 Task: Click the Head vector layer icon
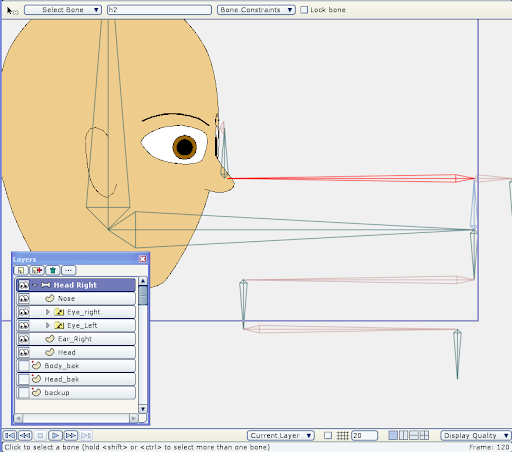pos(50,352)
